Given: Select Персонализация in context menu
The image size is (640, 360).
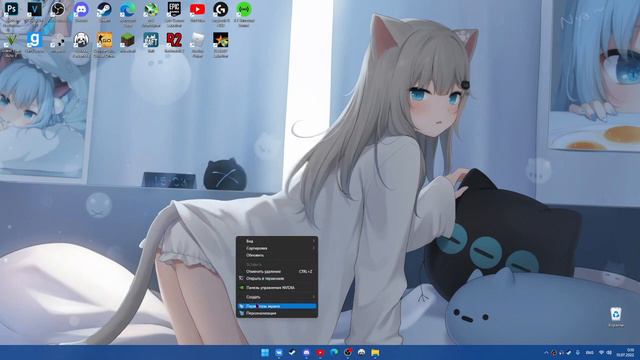Looking at the screenshot, I should (277, 313).
